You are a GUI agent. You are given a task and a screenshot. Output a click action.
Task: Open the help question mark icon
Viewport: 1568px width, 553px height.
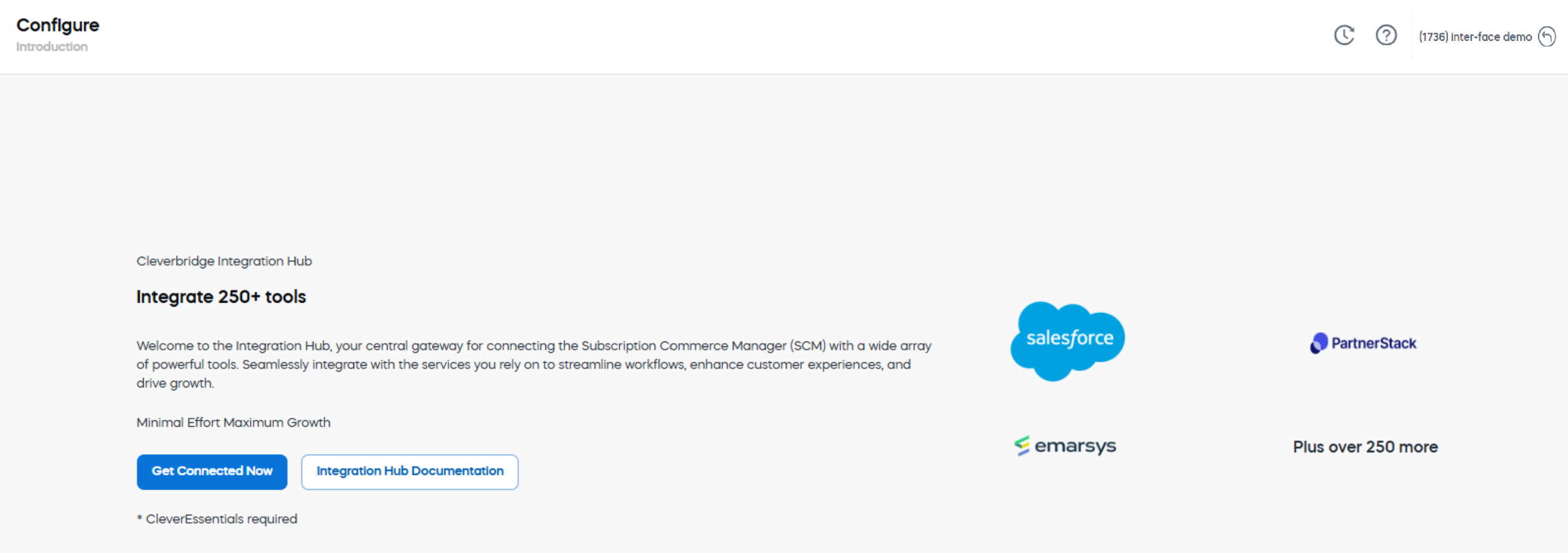point(1386,36)
